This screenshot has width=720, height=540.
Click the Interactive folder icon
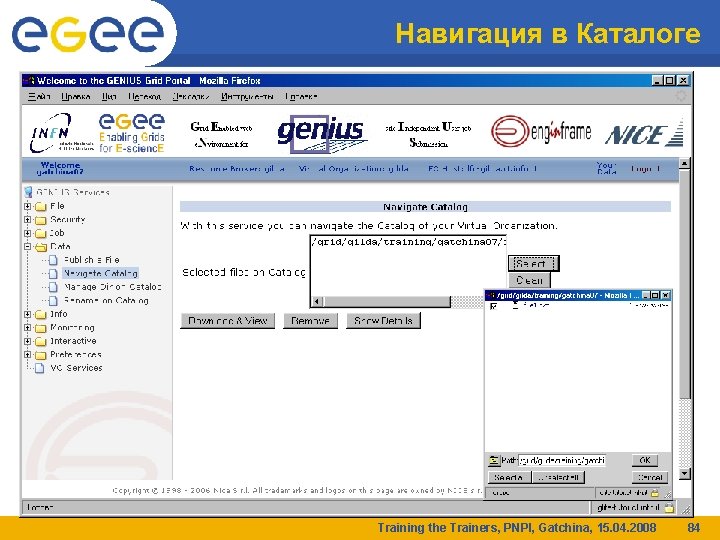click(41, 341)
